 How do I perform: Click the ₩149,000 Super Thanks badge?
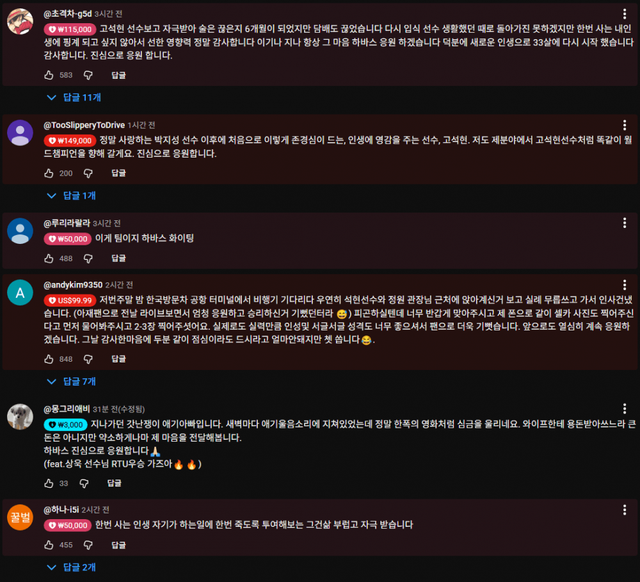(70, 140)
